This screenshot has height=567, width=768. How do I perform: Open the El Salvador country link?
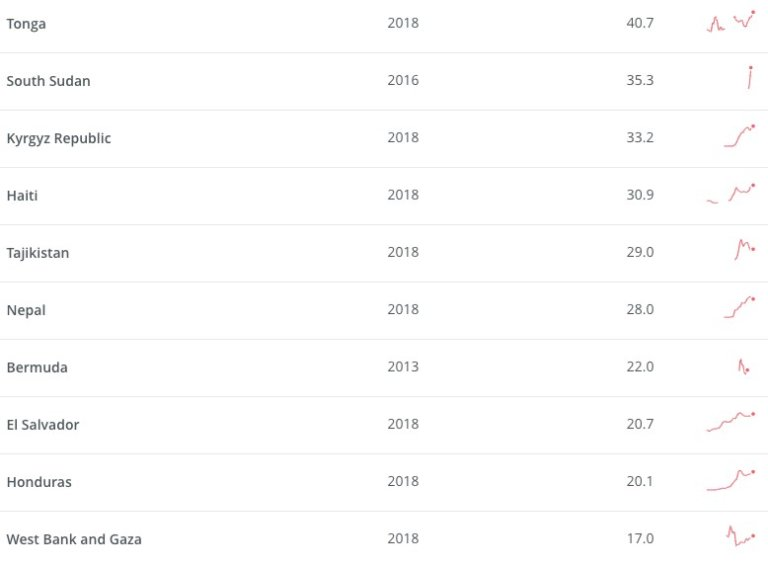click(x=43, y=425)
